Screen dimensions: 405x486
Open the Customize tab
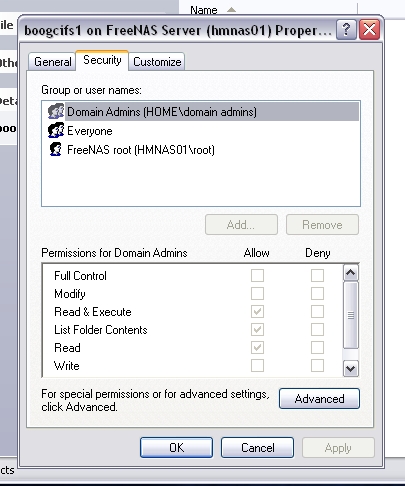[157, 62]
